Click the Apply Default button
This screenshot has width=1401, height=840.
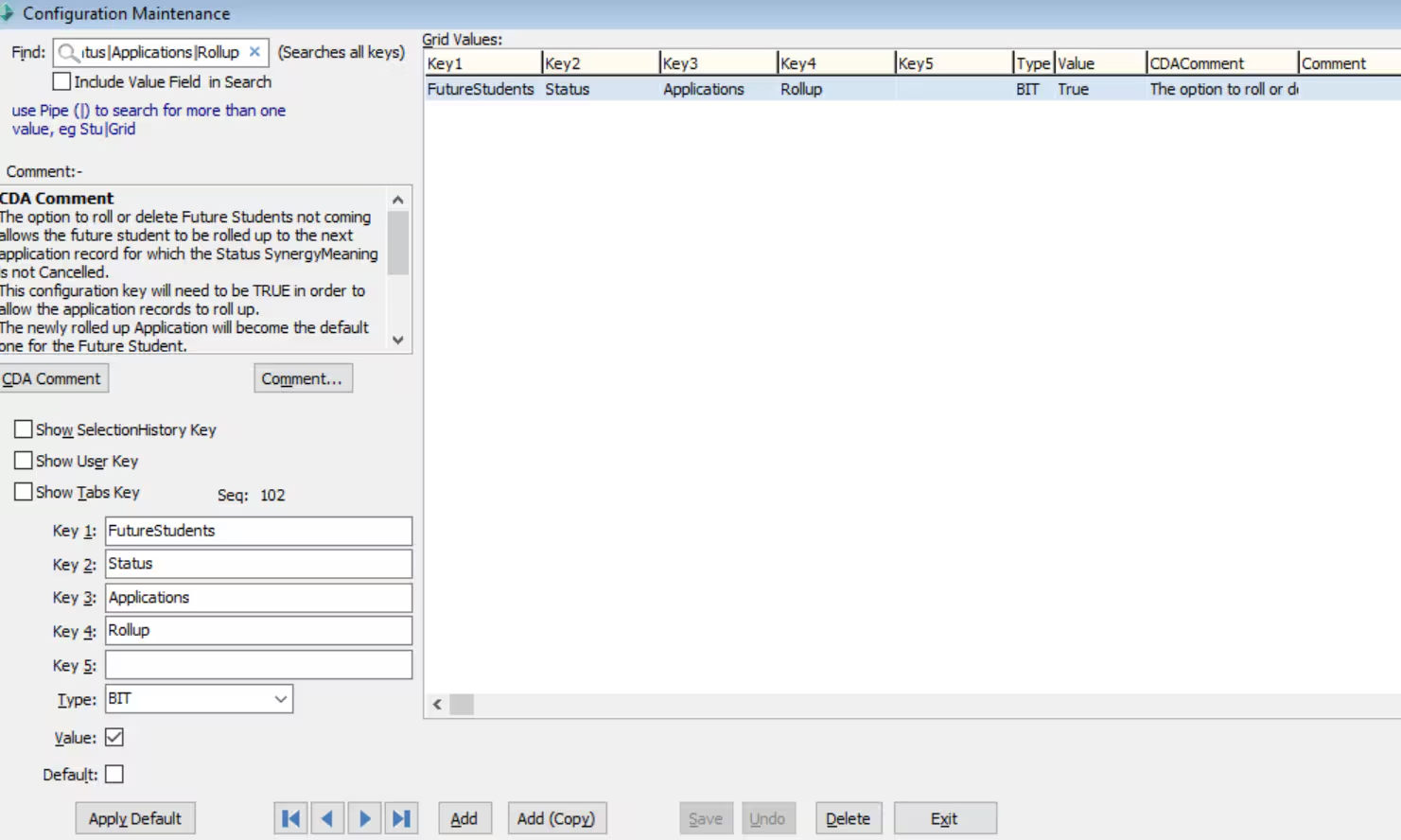[135, 818]
